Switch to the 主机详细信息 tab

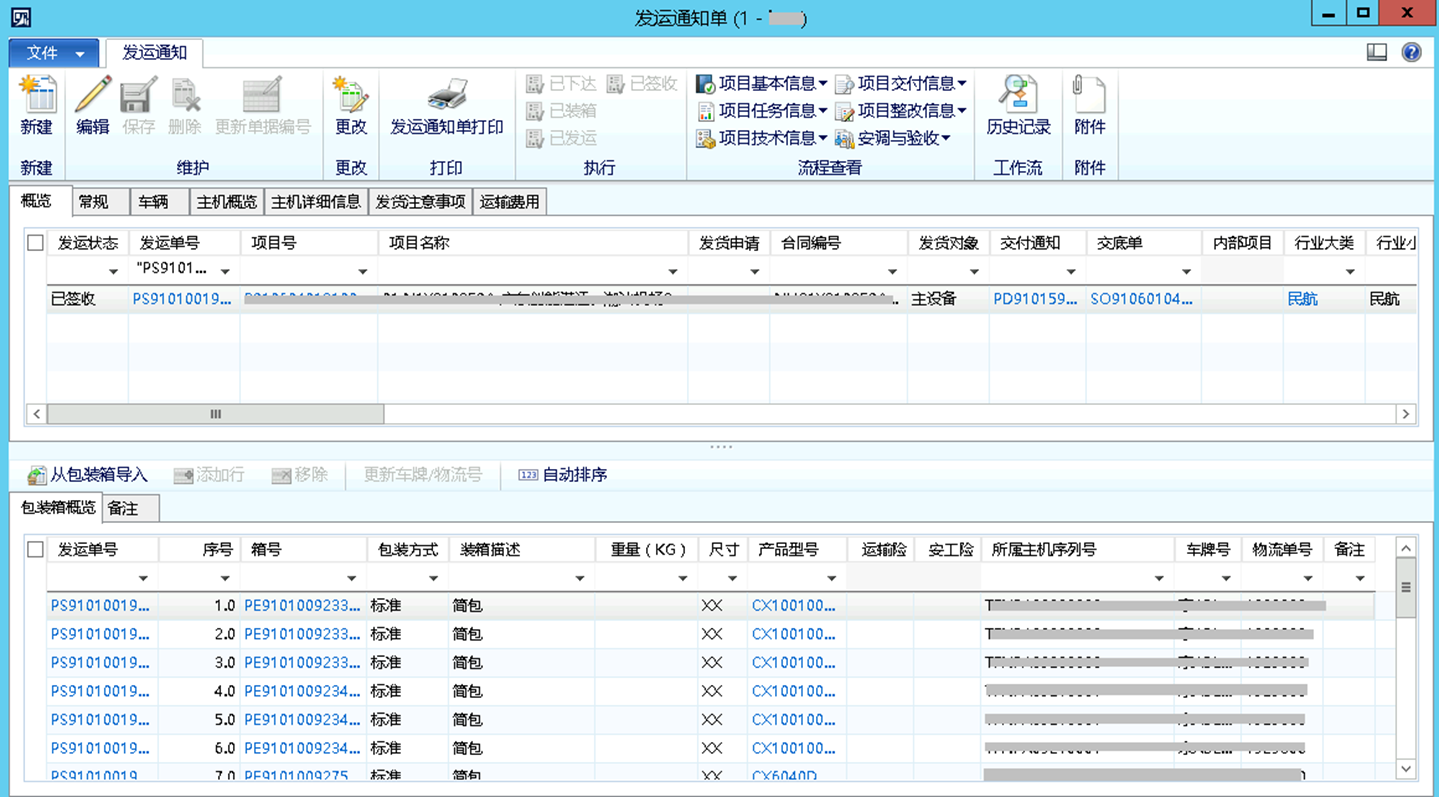pos(316,202)
